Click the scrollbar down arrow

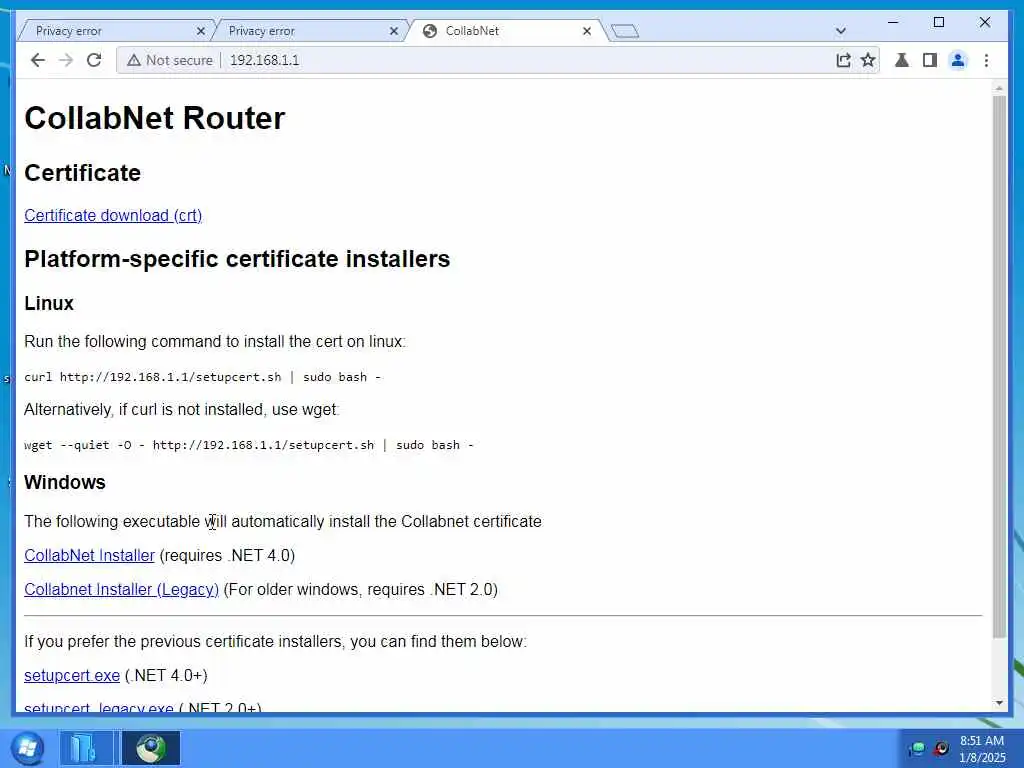pyautogui.click(x=999, y=703)
